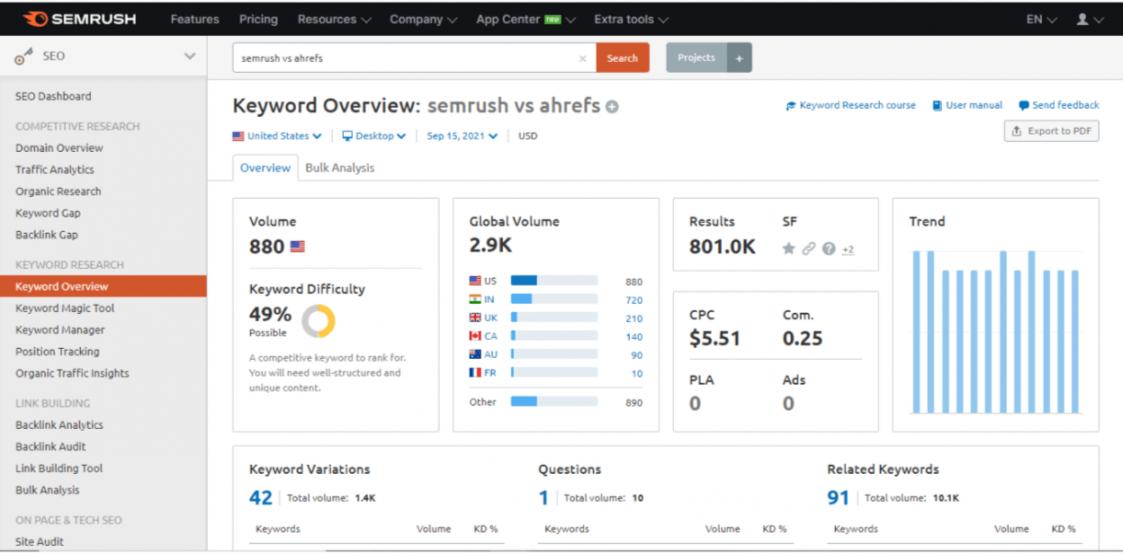Open the user account profile icon

1081,19
